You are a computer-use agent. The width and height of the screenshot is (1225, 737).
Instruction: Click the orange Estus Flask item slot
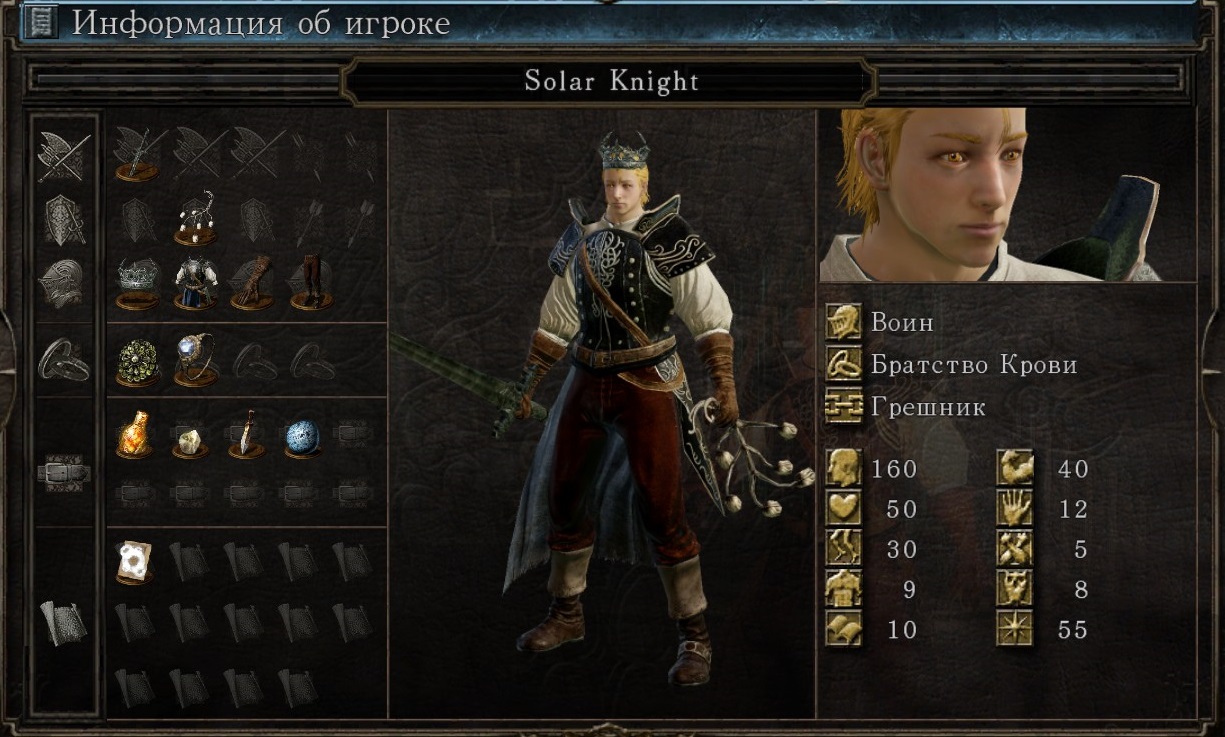tap(137, 434)
